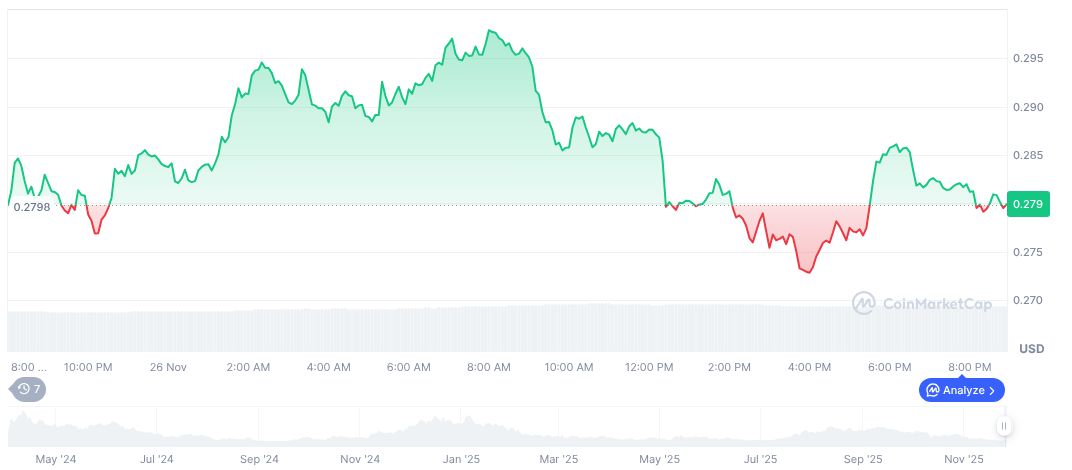Jump to May '24 on range navigator

coord(56,459)
